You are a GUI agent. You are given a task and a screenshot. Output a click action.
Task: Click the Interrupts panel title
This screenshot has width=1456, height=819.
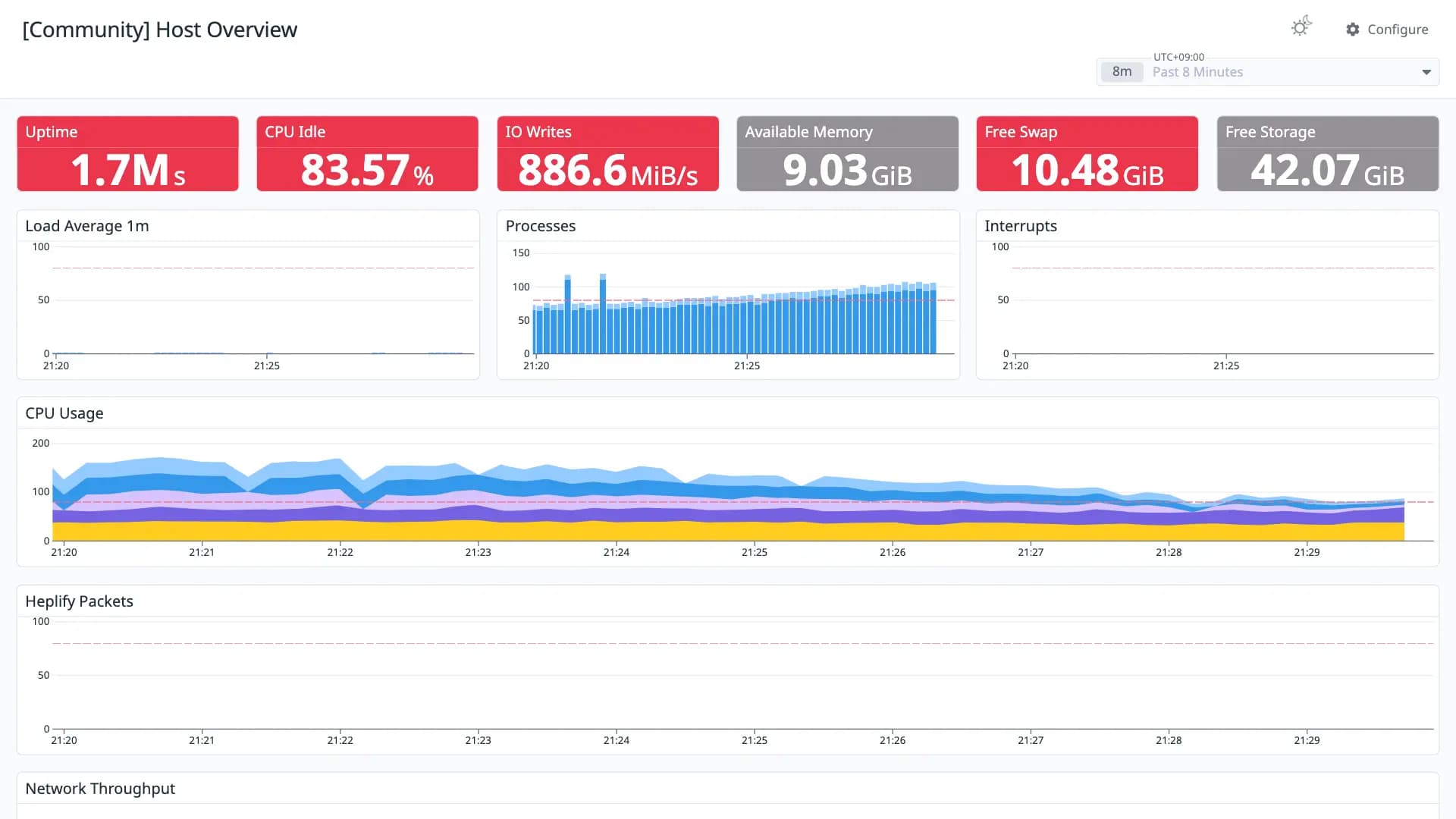[1021, 226]
